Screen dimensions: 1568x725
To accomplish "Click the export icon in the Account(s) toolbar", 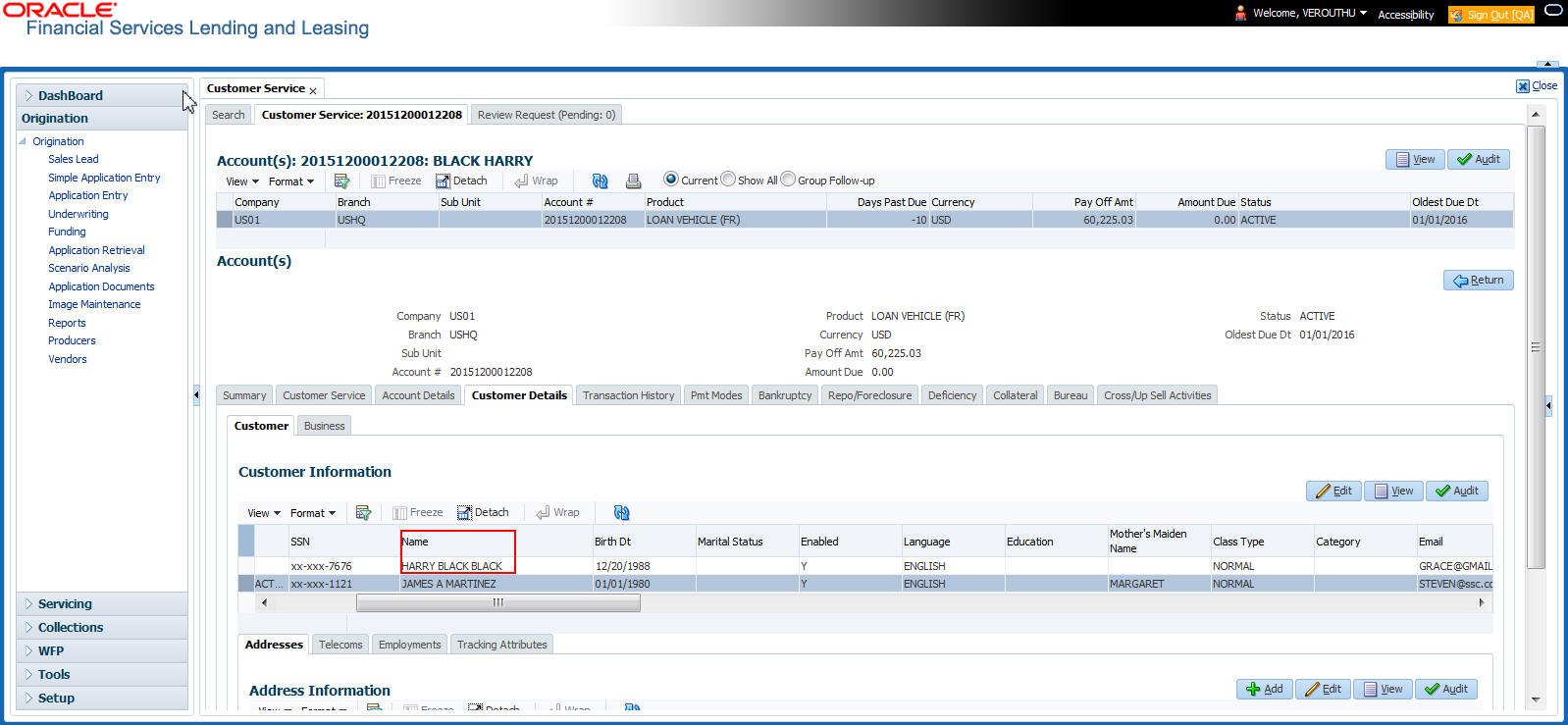I will pyautogui.click(x=341, y=181).
